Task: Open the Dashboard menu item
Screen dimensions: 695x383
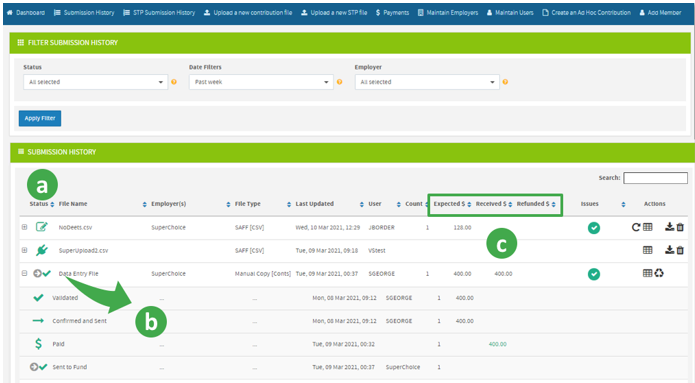Action: 26,12
